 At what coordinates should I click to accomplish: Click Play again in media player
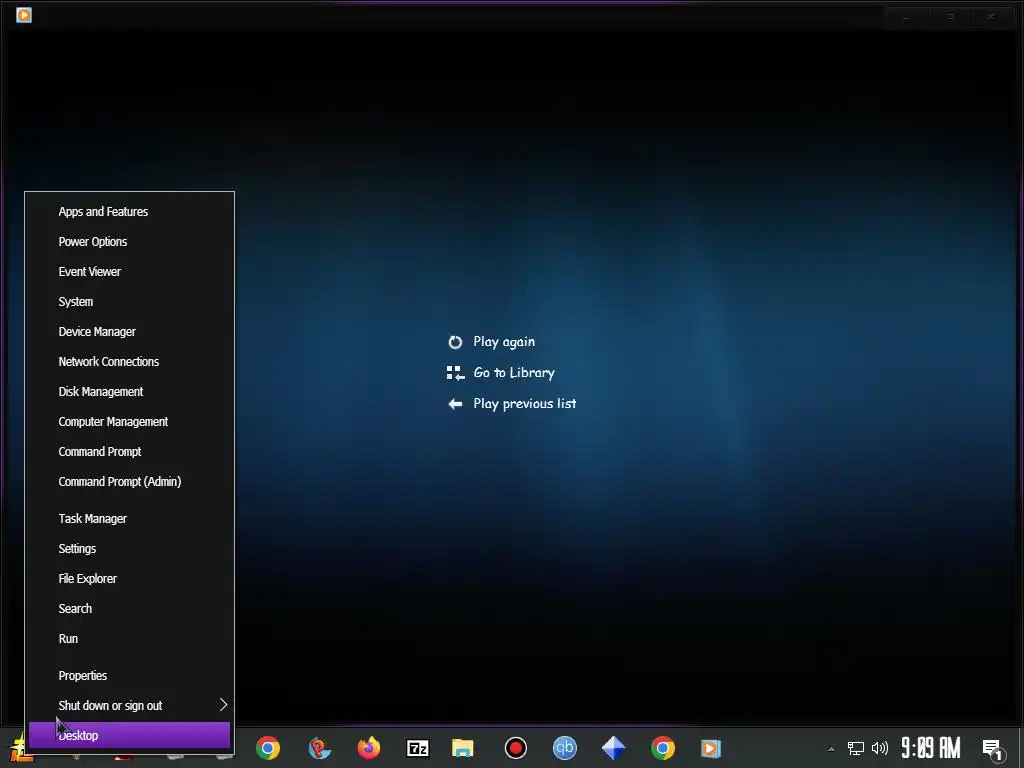(x=504, y=342)
